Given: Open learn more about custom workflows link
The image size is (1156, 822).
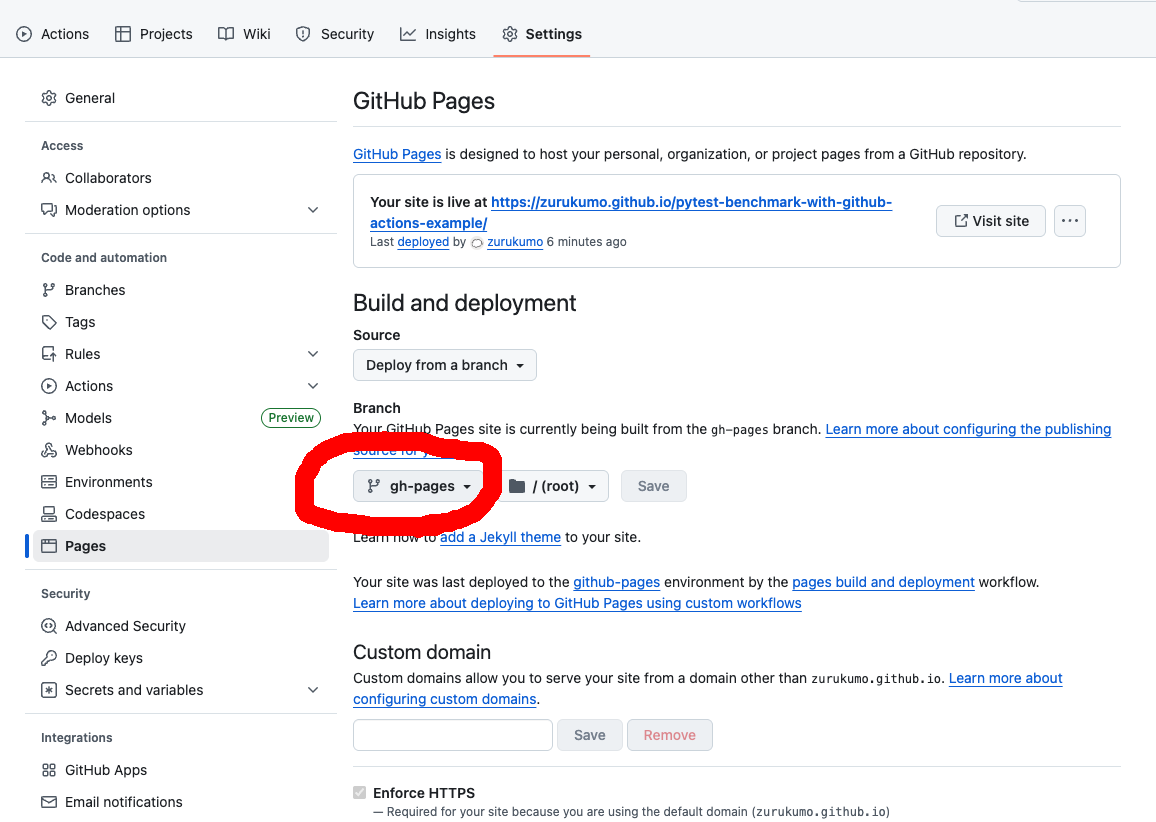Looking at the screenshot, I should click(577, 603).
